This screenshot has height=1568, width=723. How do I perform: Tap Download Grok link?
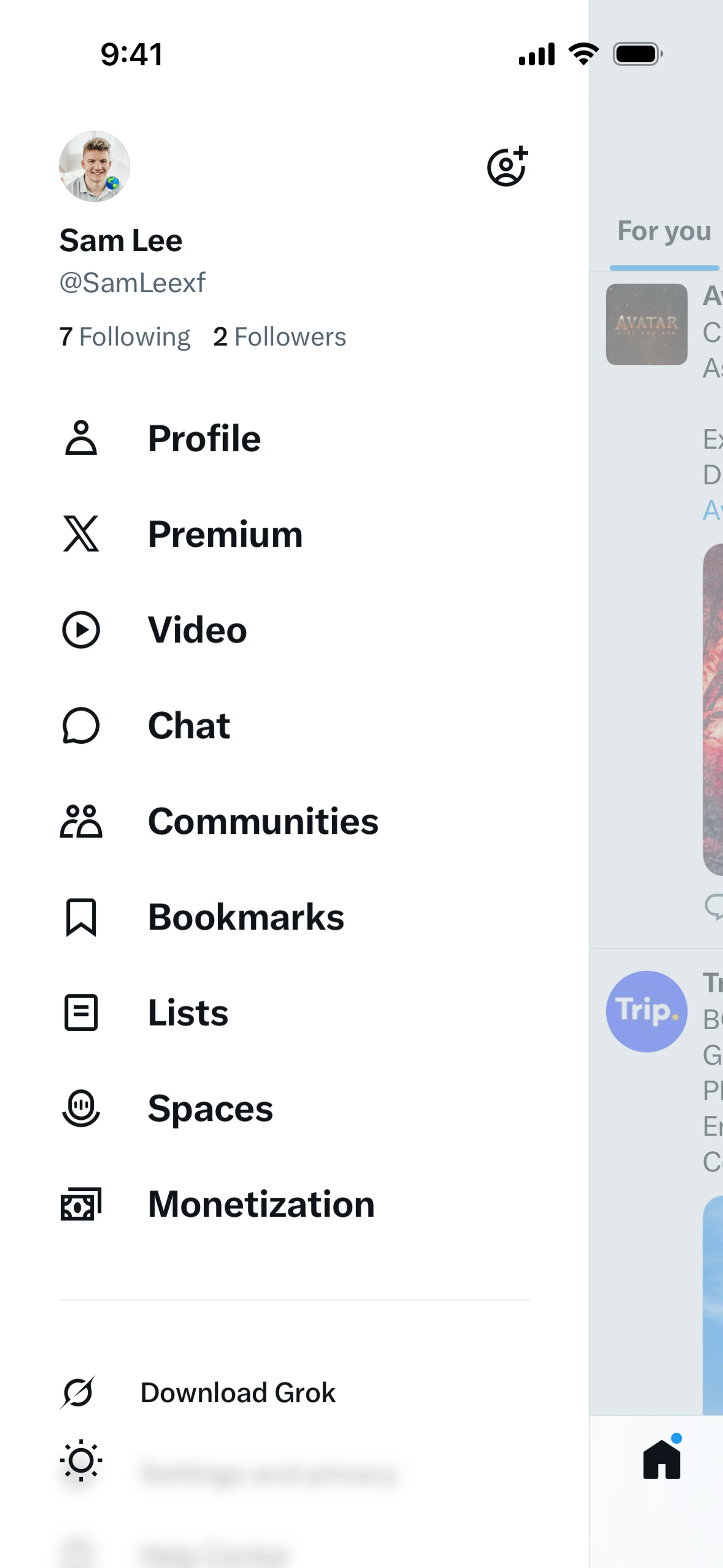238,1393
